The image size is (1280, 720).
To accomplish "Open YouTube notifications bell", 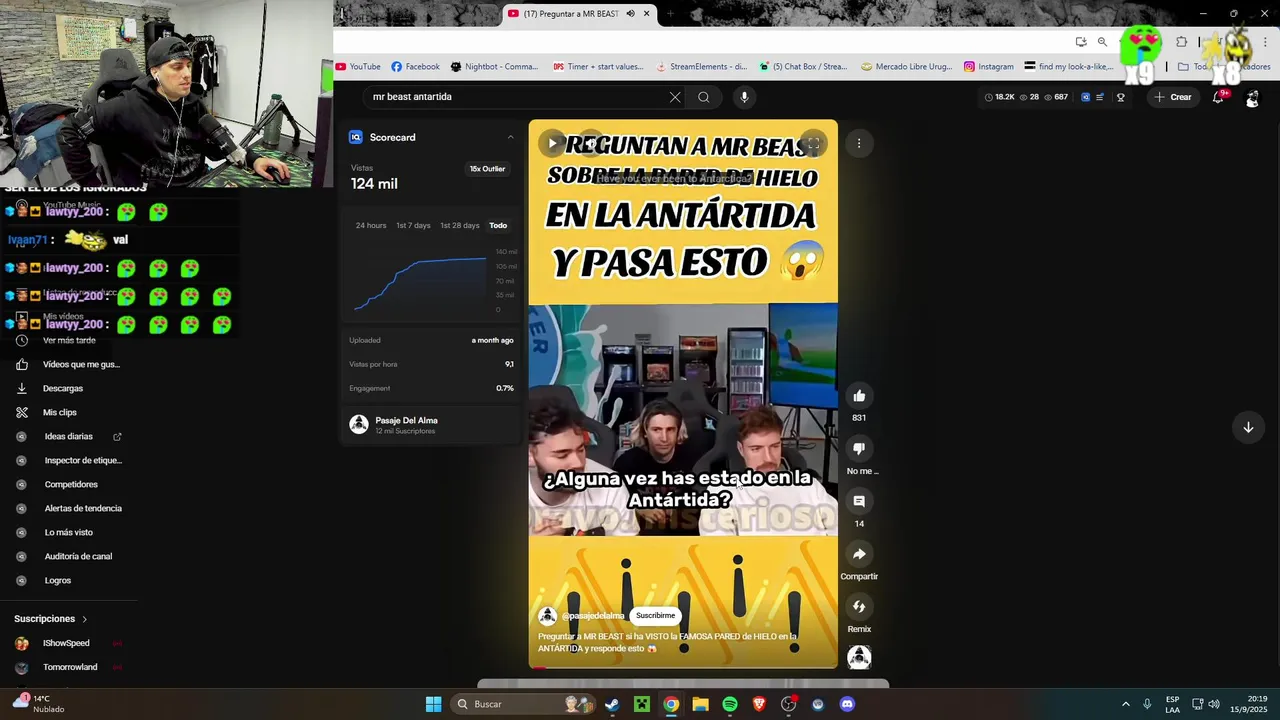I will [x=1218, y=97].
